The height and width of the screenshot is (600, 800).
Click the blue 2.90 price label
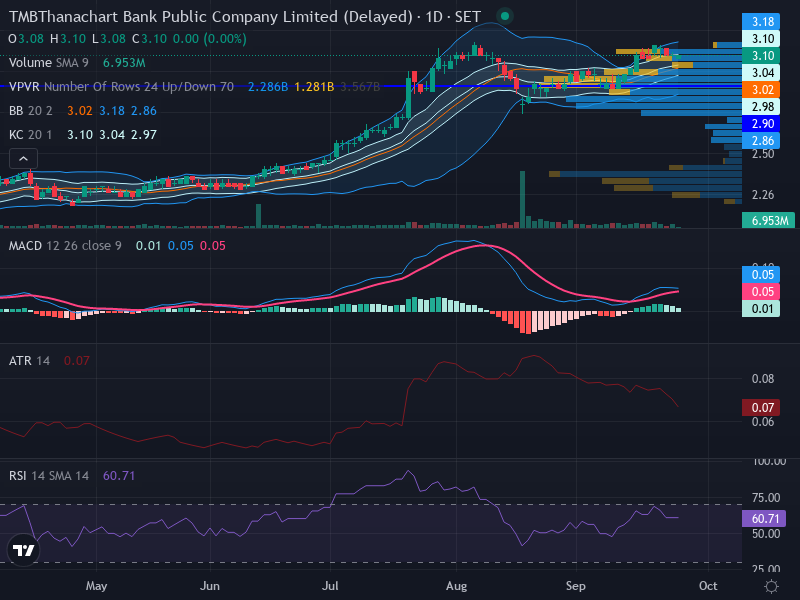tap(761, 123)
